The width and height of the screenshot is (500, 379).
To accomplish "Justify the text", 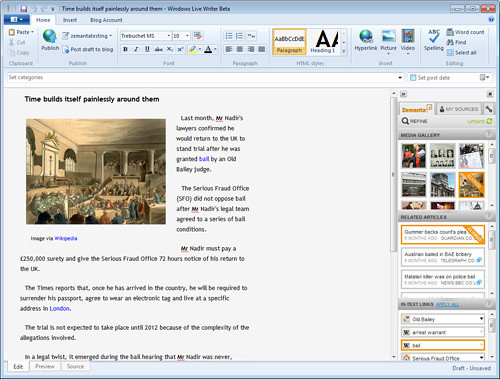I will pos(262,49).
